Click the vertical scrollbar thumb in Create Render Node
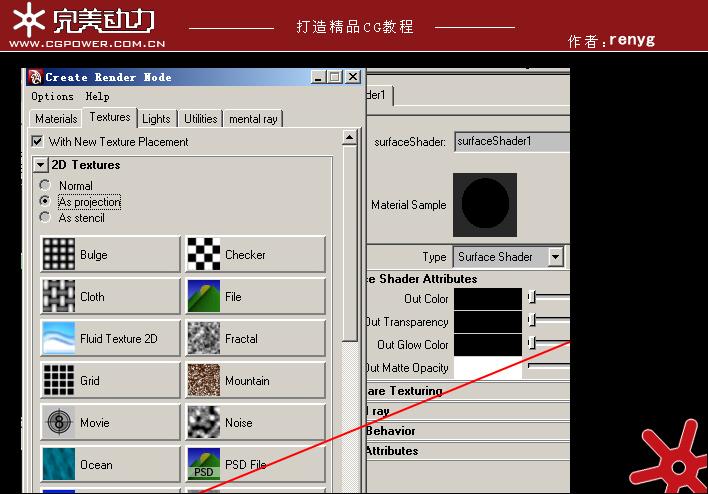 click(x=349, y=243)
